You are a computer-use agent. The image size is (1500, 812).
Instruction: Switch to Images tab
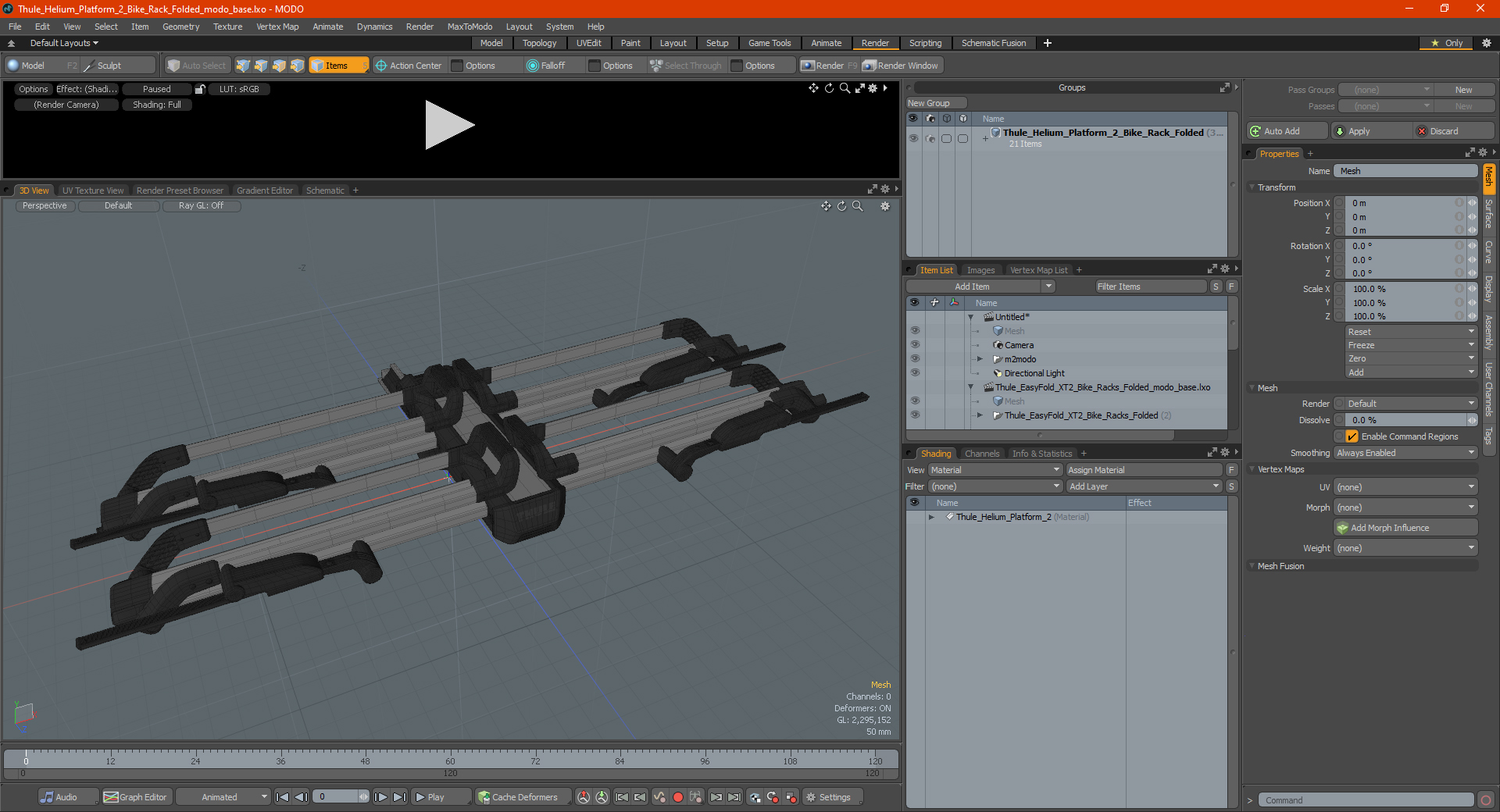click(980, 270)
